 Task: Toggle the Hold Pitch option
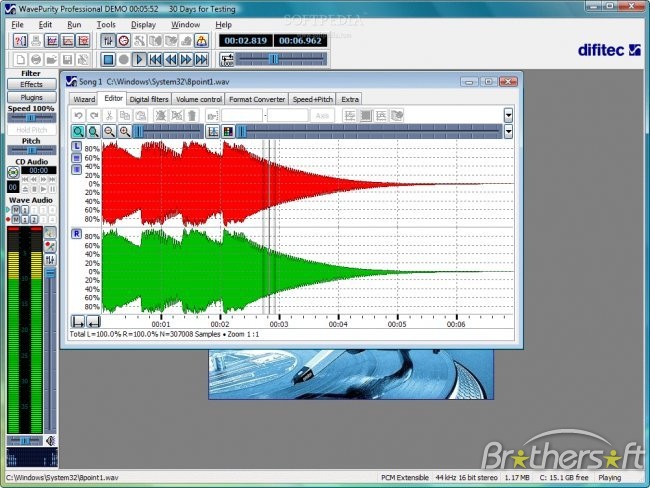click(32, 130)
